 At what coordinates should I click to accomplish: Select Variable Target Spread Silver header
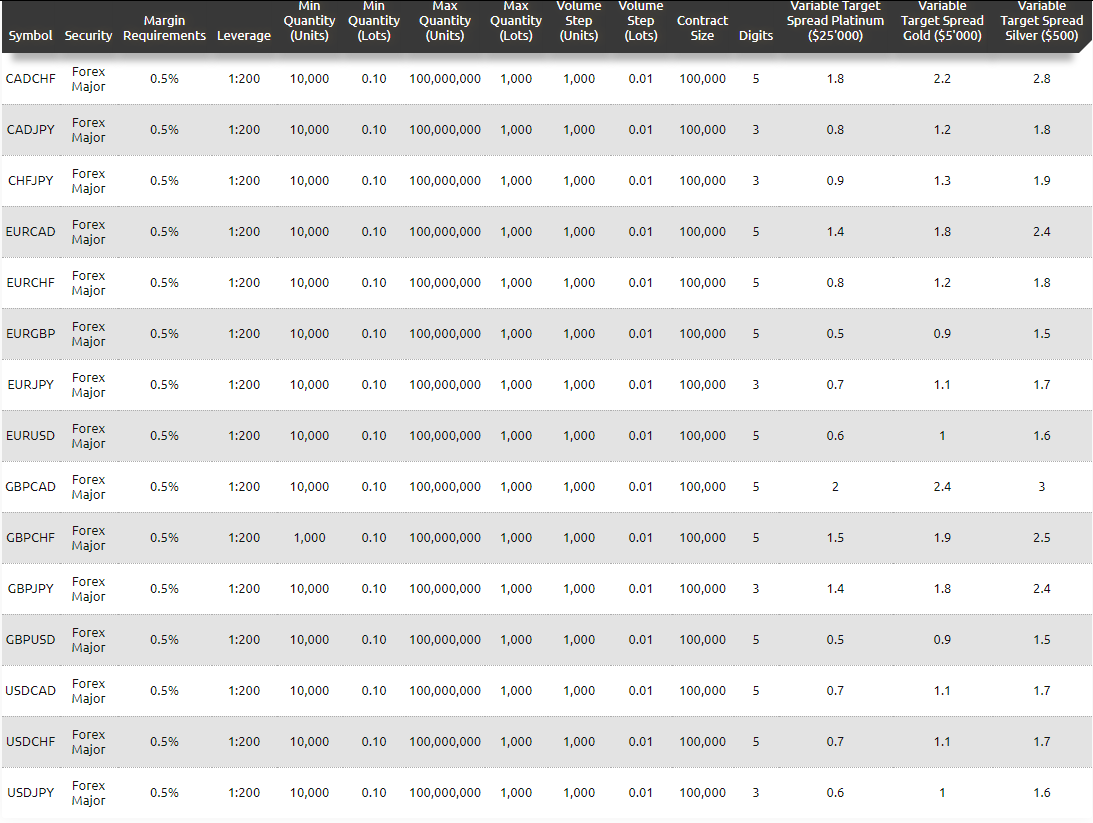point(1041,21)
